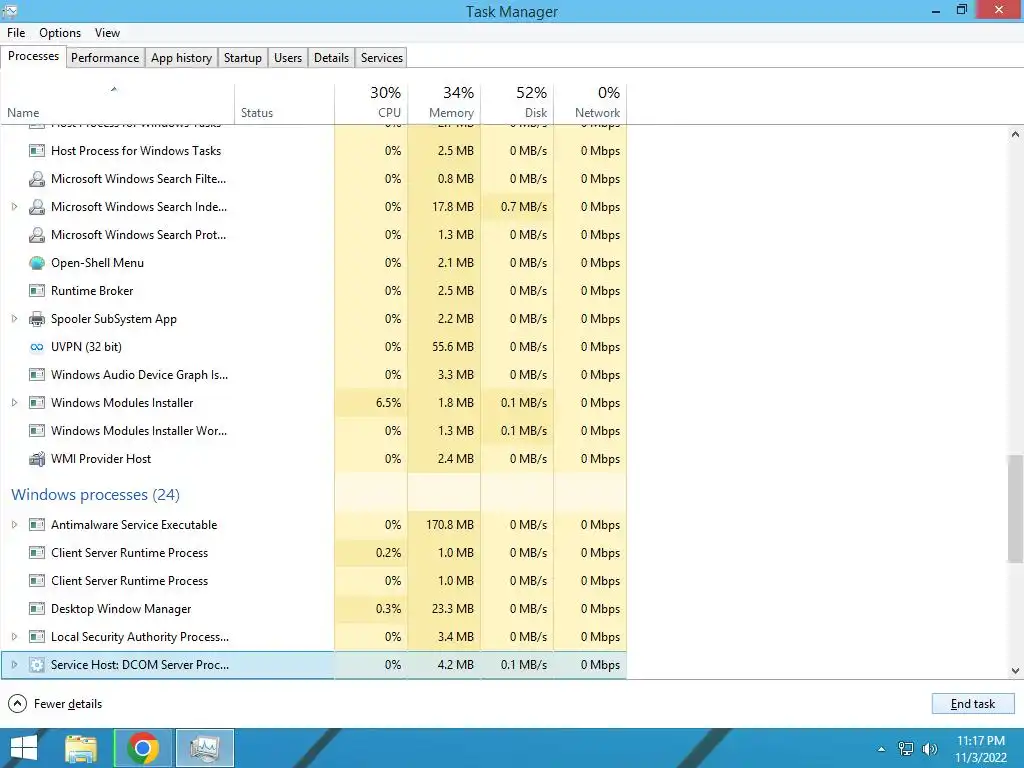Click the Task Manager taskbar icon

205,748
